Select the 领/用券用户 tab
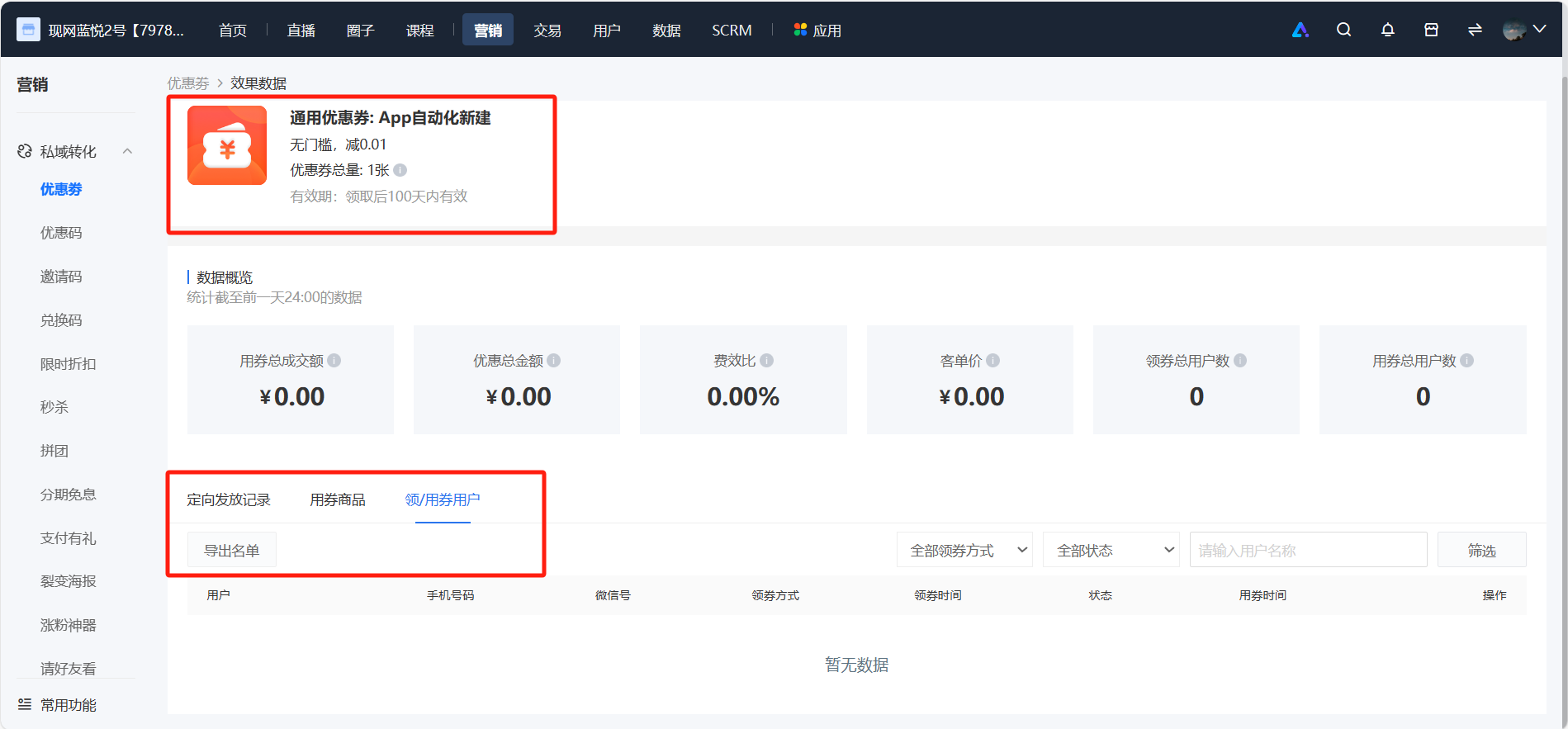Screen dimensions: 1568x729 [443, 499]
